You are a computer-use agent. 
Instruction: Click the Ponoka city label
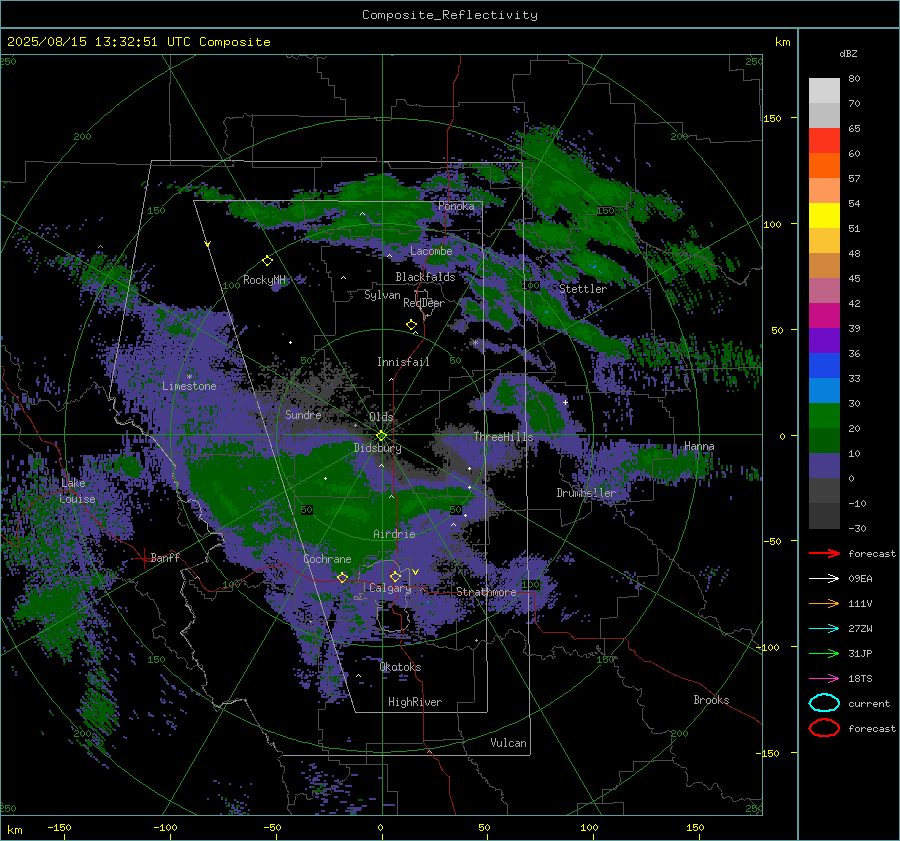(x=456, y=206)
